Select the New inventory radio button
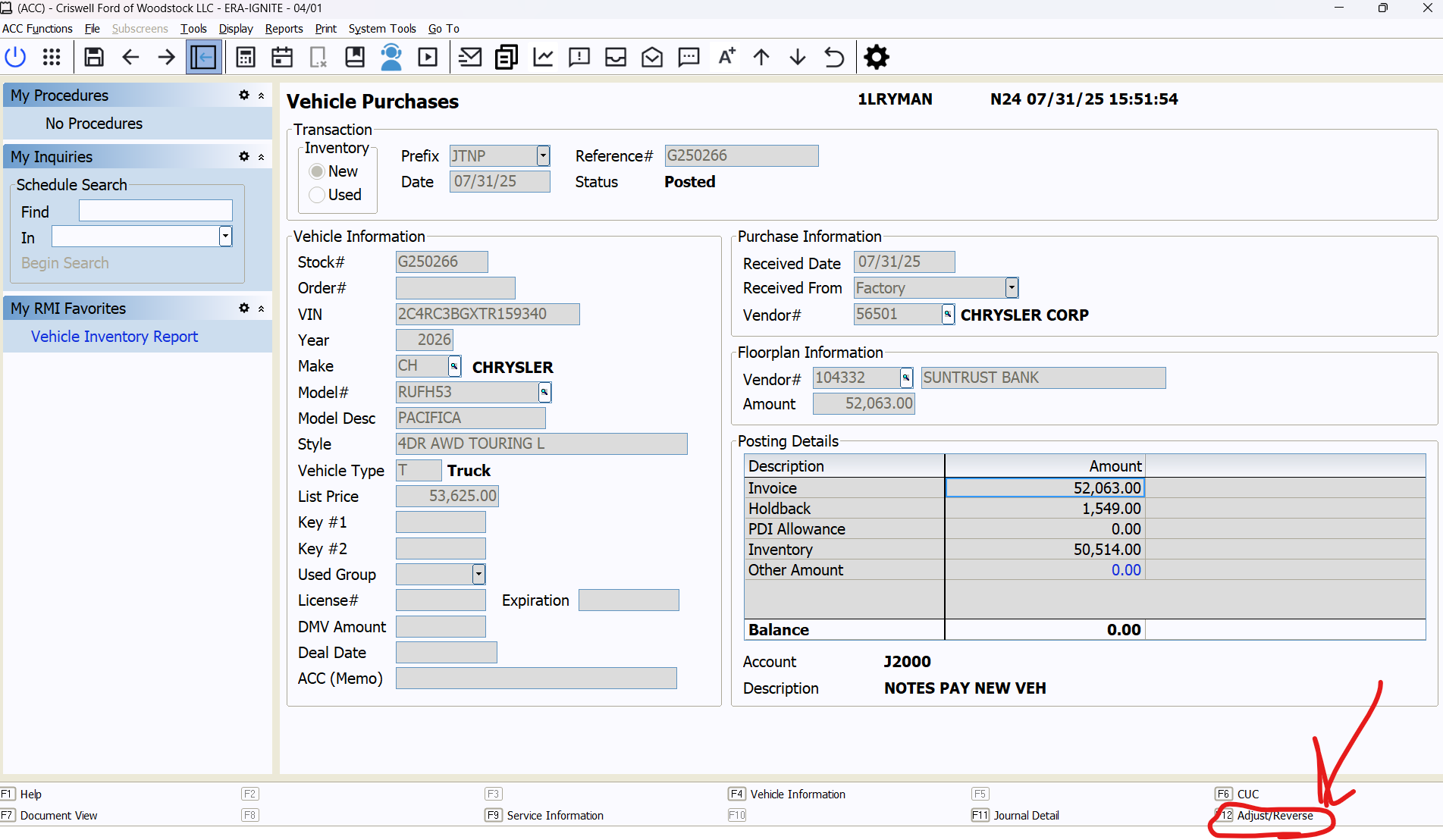The width and height of the screenshot is (1443, 840). (x=317, y=172)
